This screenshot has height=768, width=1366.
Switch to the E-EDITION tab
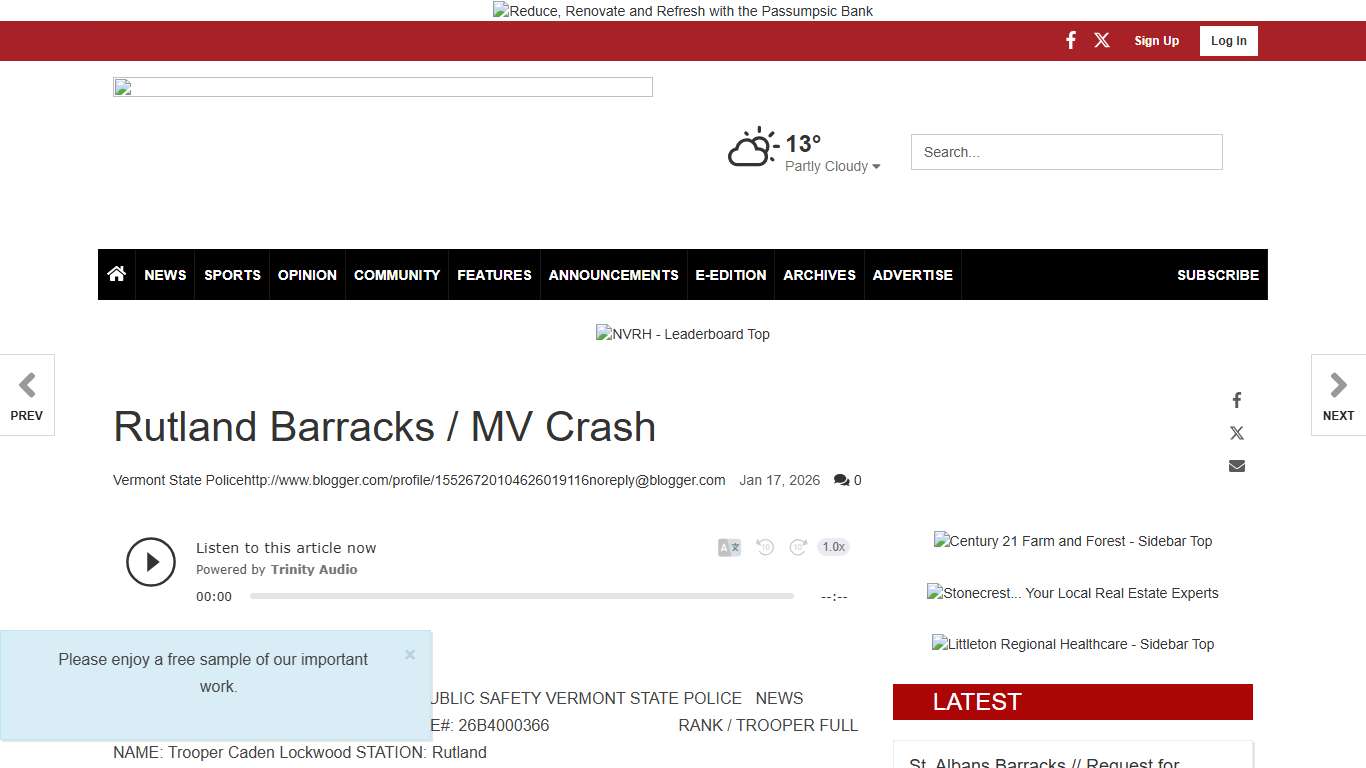(x=730, y=275)
